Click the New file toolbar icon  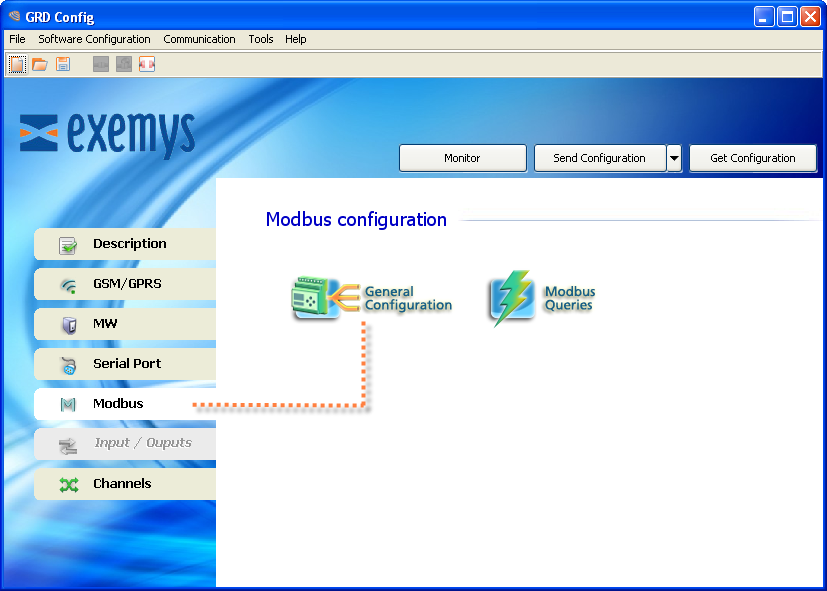pos(17,65)
